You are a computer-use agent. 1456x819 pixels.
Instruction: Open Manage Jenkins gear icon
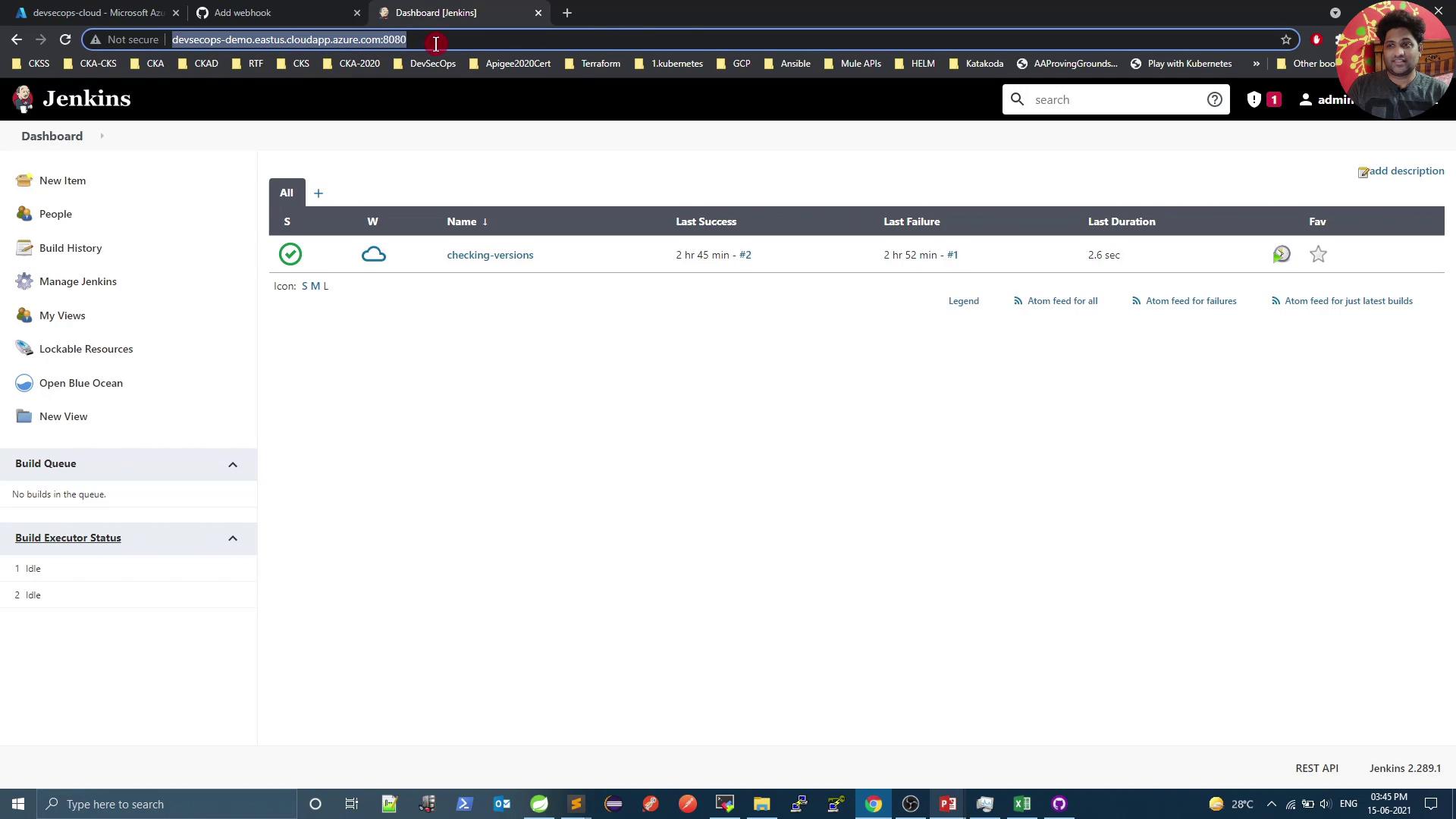point(24,281)
